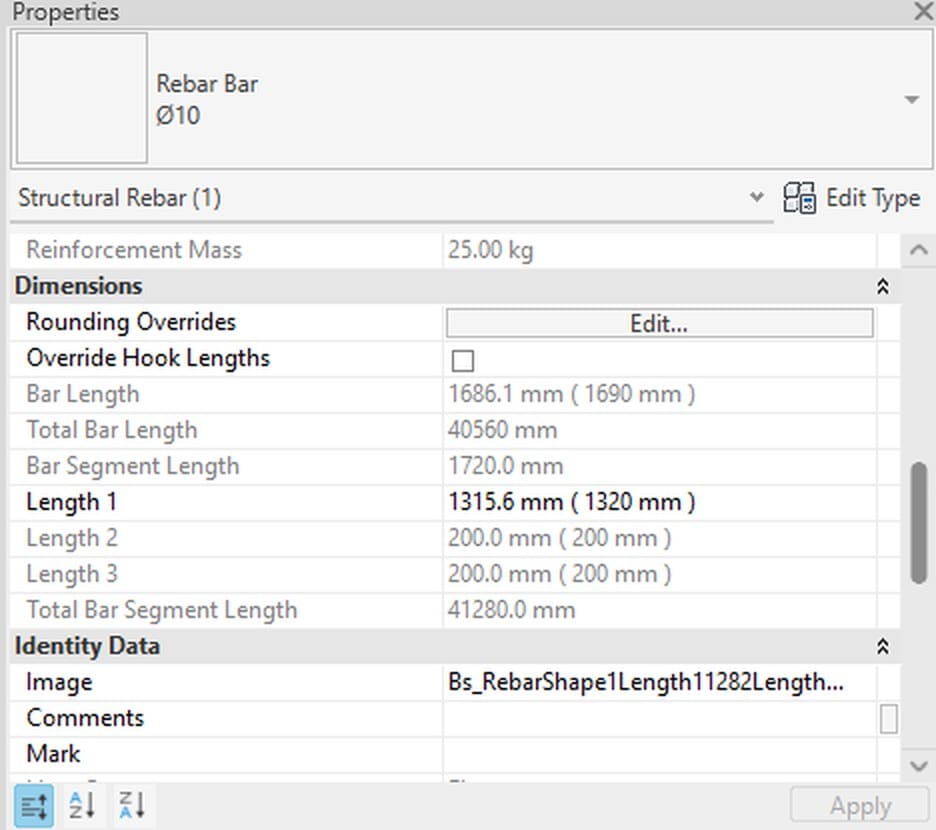The width and height of the screenshot is (936, 830).
Task: Sort properties alphabetically A to Z
Action: (82, 806)
